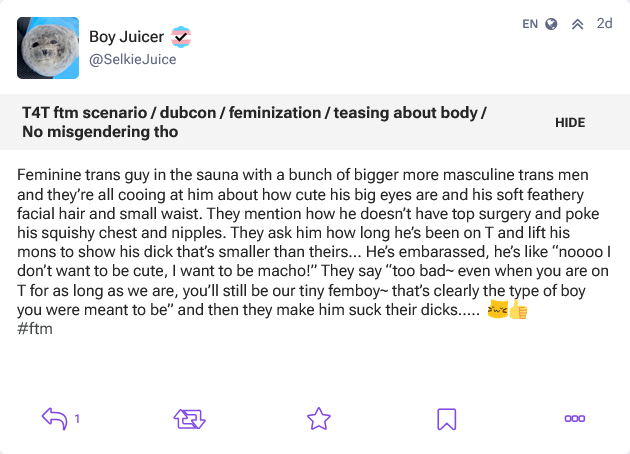This screenshot has width=630, height=454.
Task: Click the thumbs-up emoji in the post
Action: tap(517, 311)
